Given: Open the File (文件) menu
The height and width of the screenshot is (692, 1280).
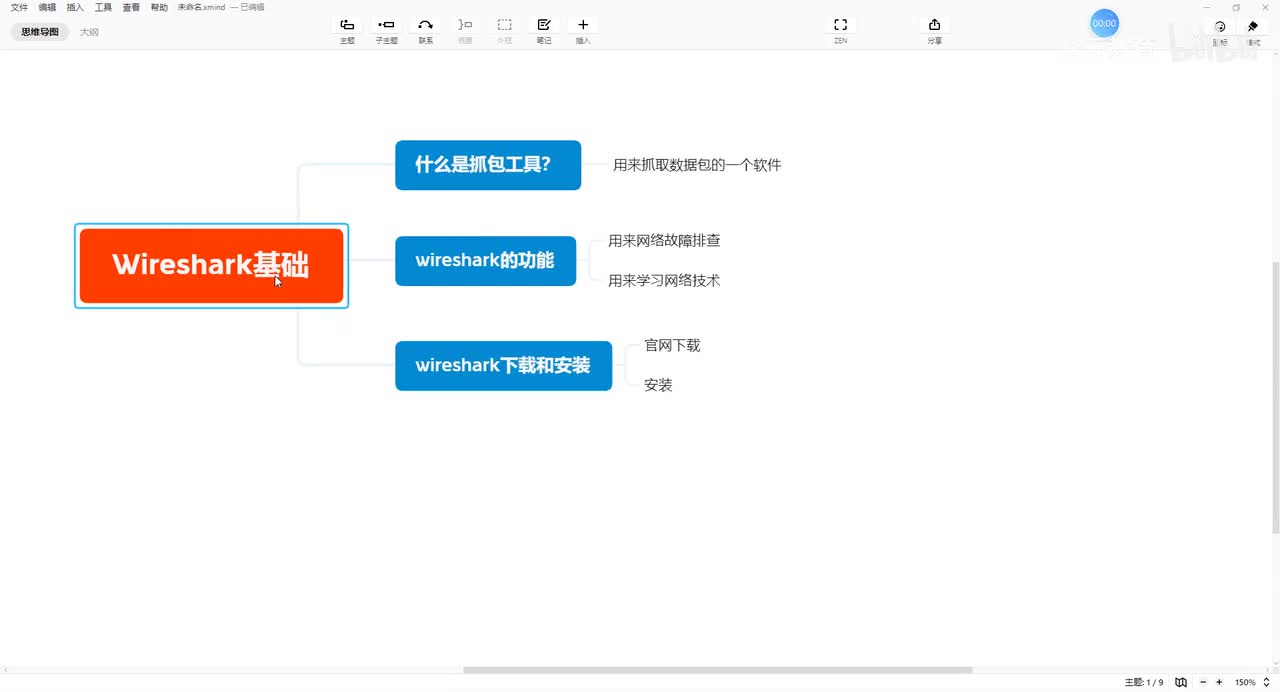Looking at the screenshot, I should (19, 7).
